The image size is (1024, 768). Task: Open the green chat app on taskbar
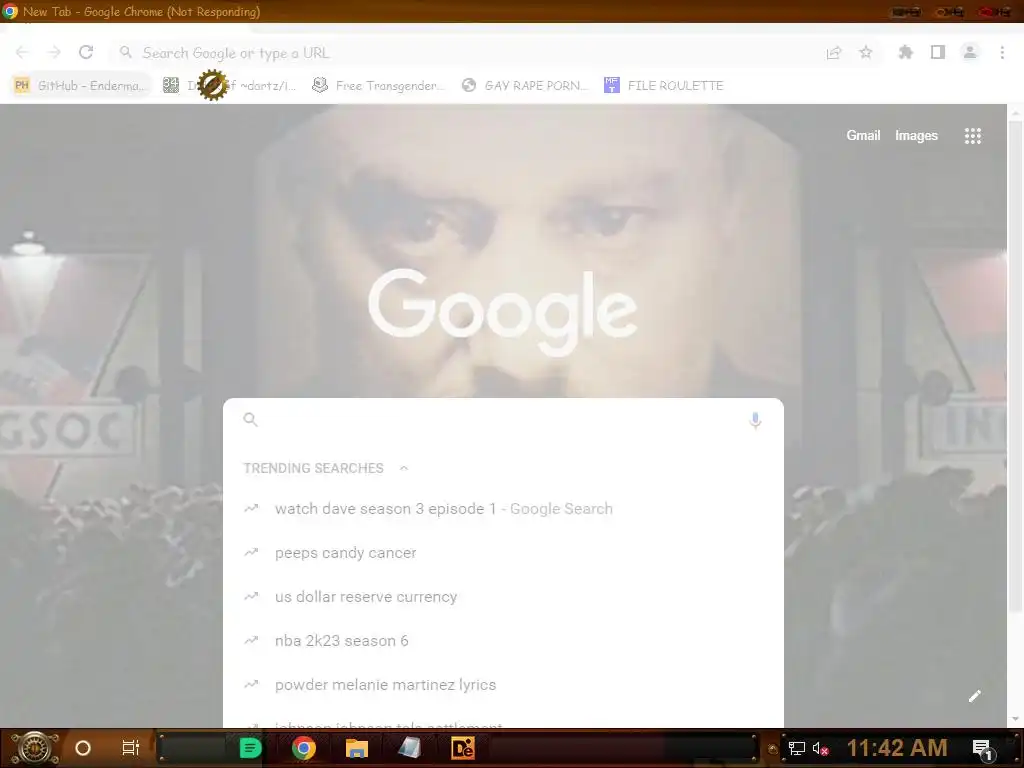pyautogui.click(x=250, y=748)
